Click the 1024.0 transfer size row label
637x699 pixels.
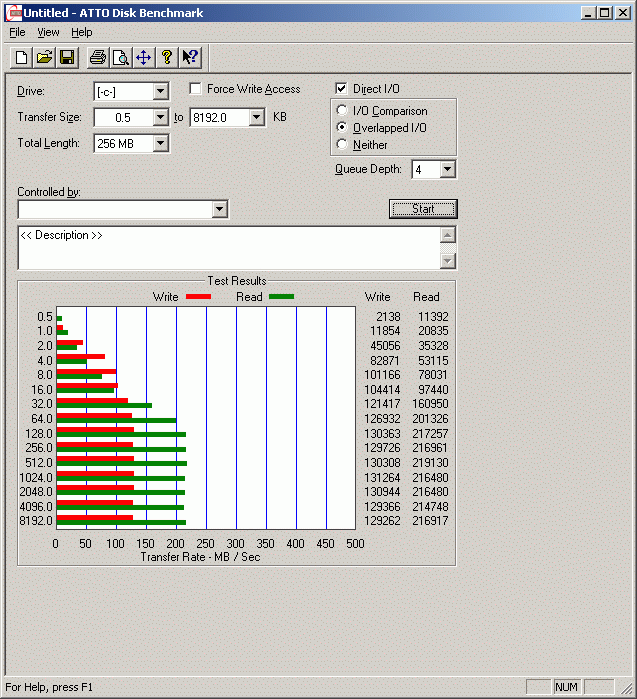click(x=36, y=478)
